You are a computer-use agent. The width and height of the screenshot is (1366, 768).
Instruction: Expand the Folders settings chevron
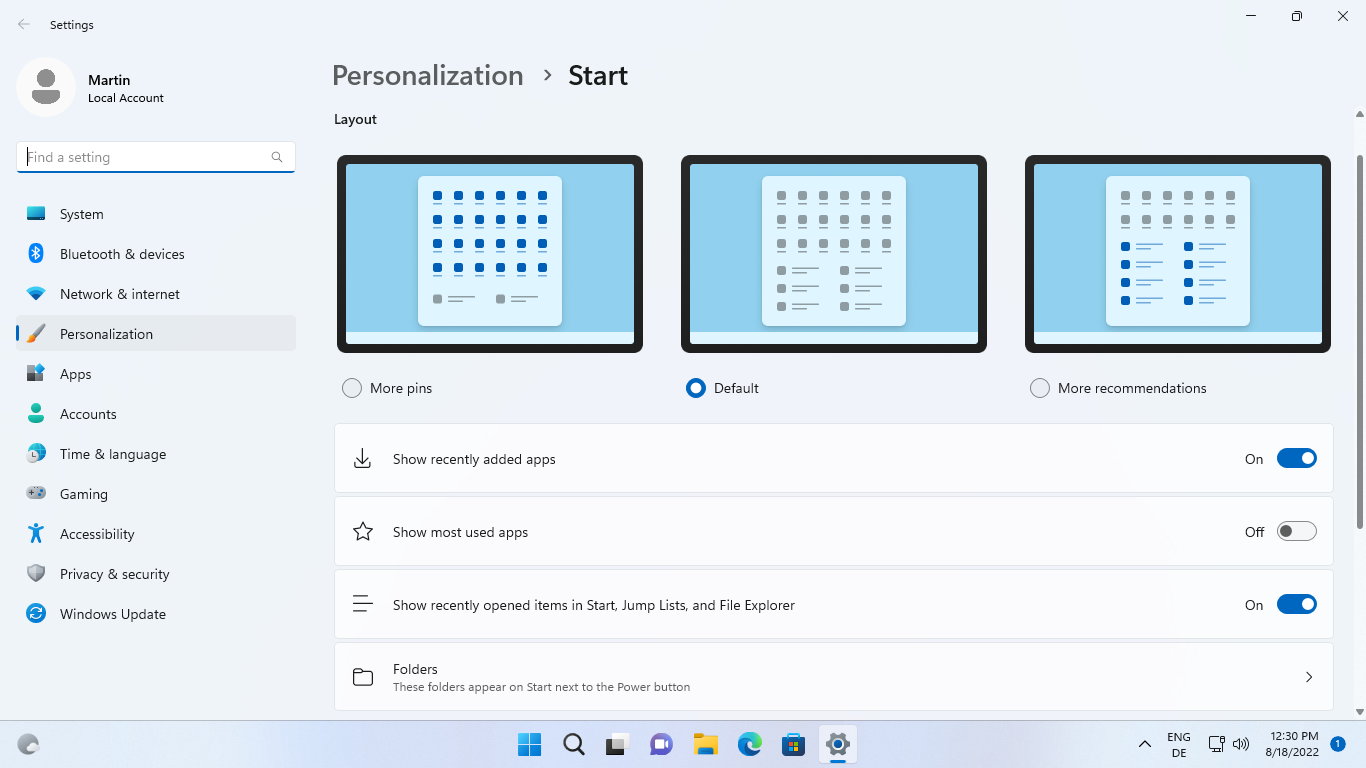(1308, 677)
